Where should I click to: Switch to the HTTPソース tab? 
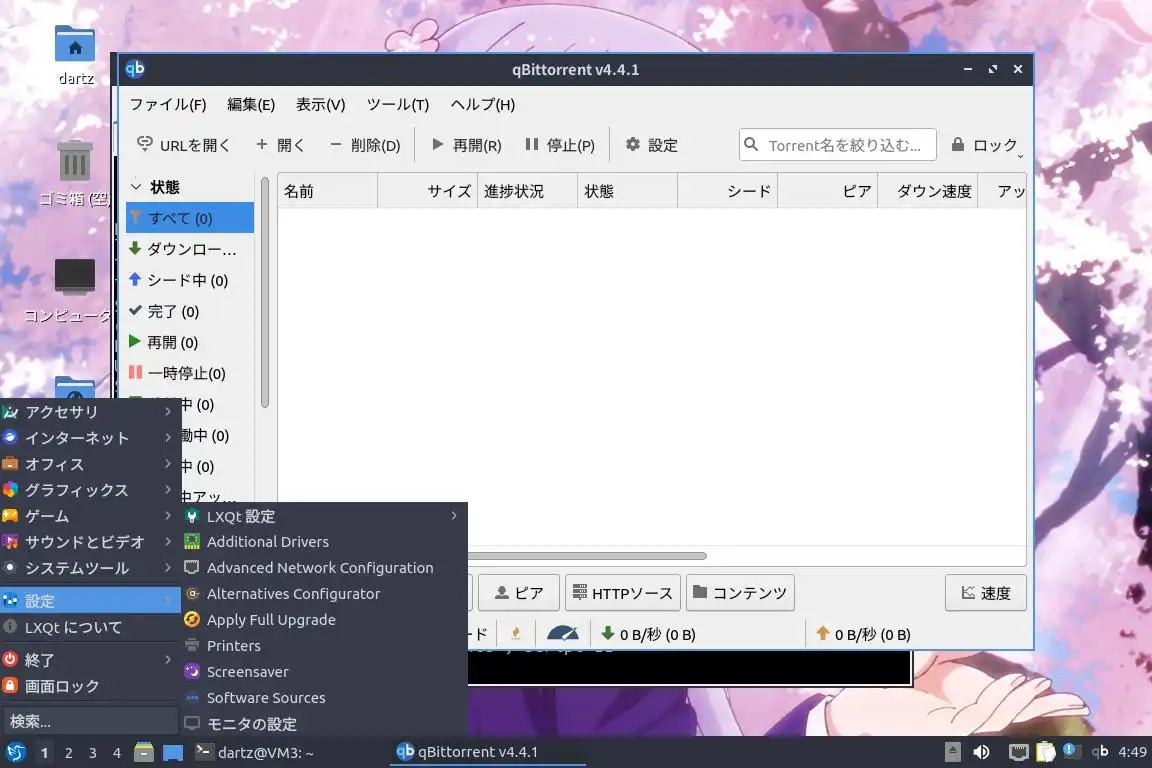(x=622, y=592)
